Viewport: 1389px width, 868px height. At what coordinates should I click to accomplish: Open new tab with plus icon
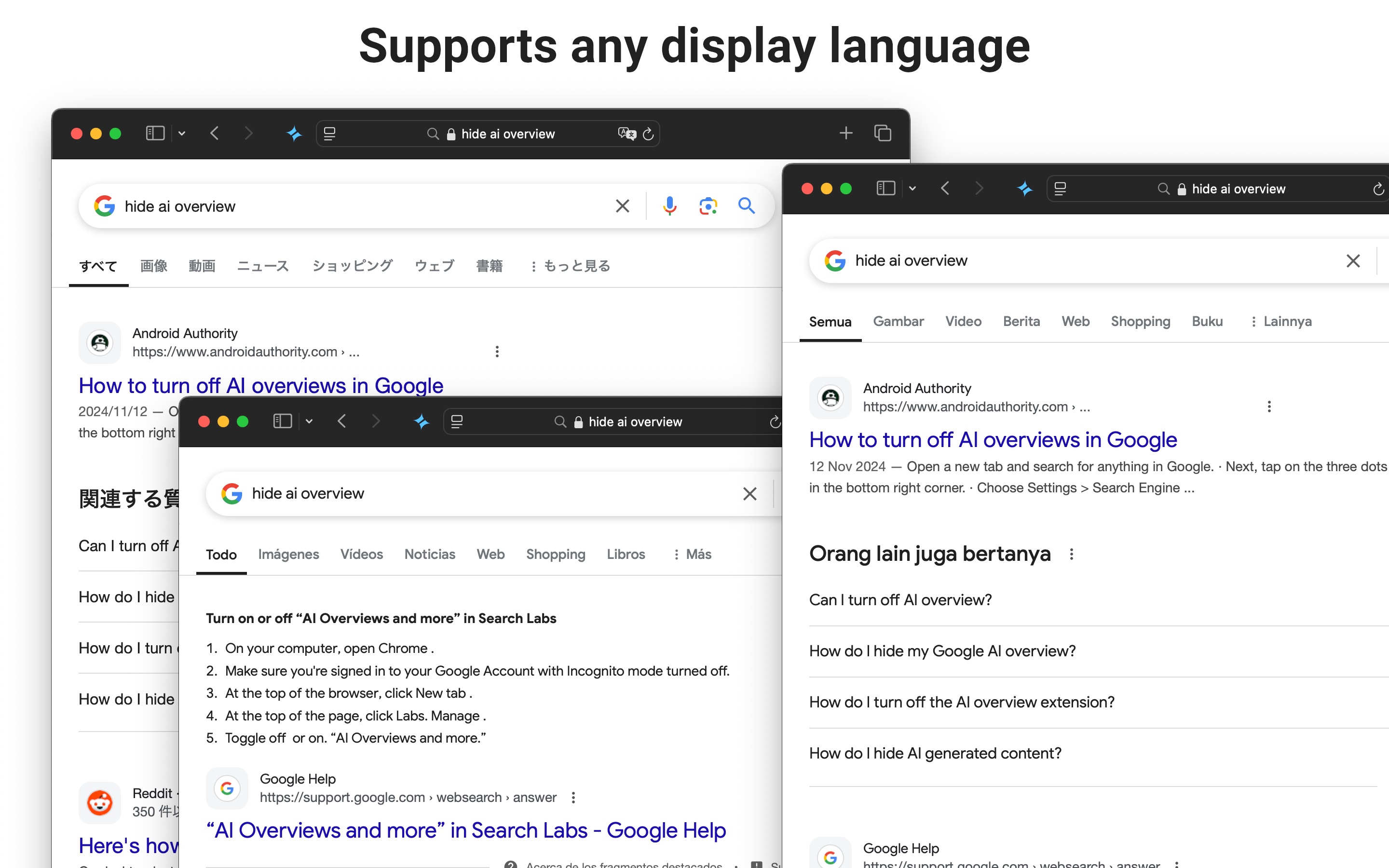(x=845, y=133)
